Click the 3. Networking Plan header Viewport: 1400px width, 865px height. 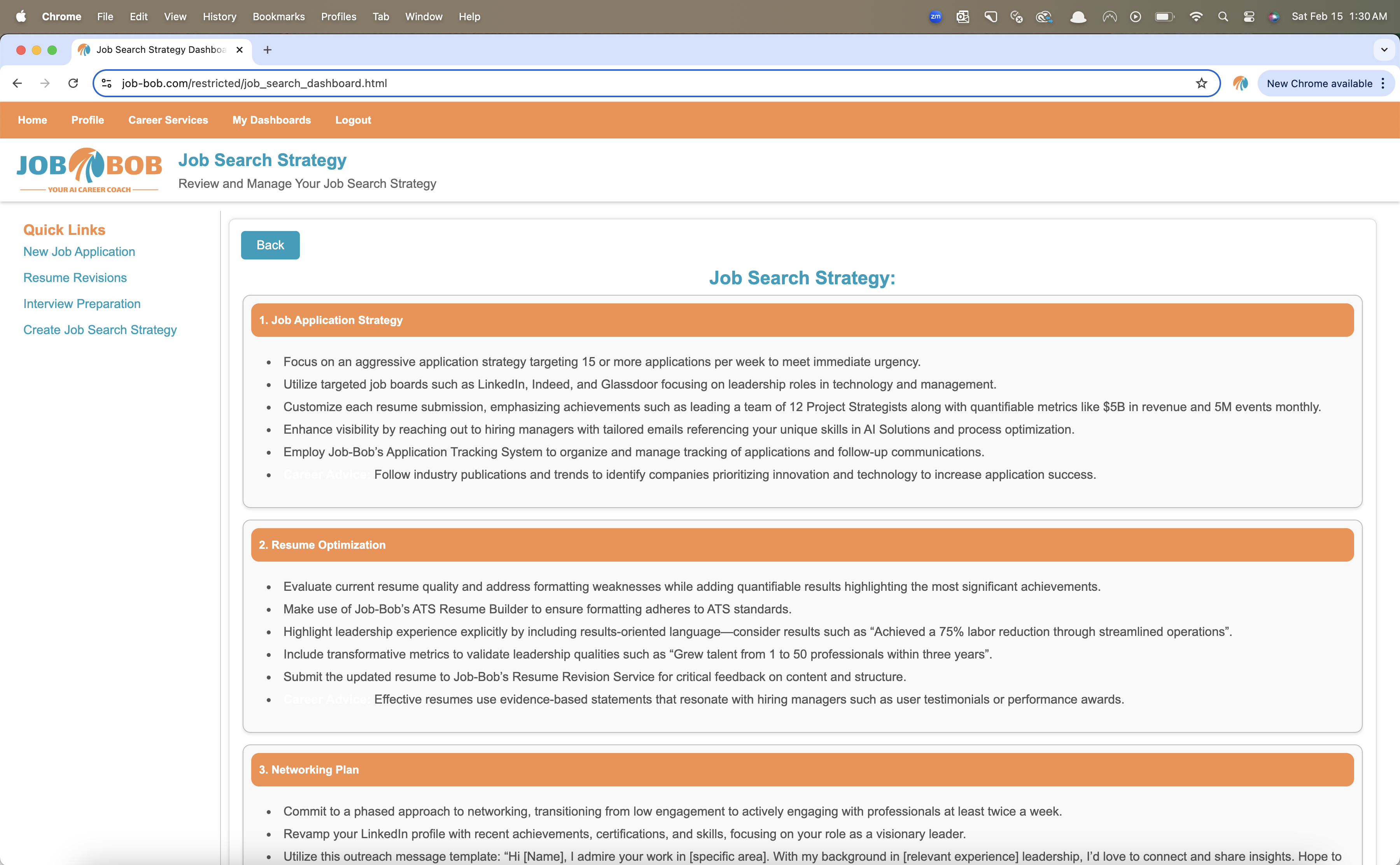[x=802, y=770]
